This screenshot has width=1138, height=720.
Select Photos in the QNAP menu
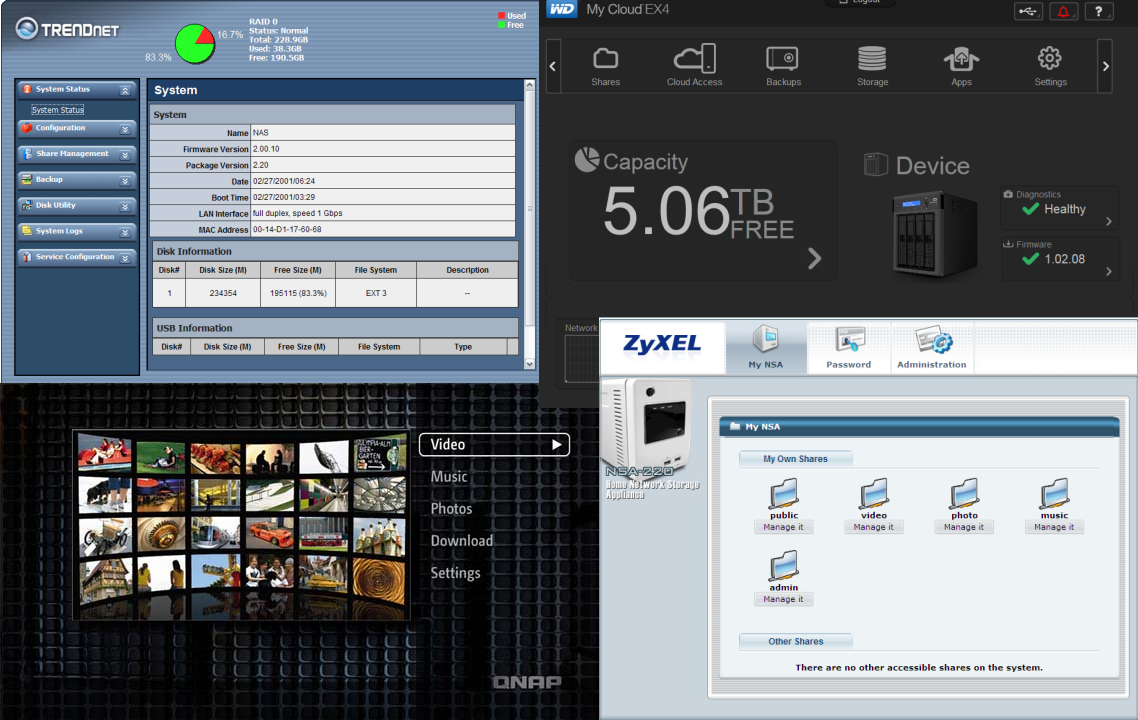tap(451, 508)
